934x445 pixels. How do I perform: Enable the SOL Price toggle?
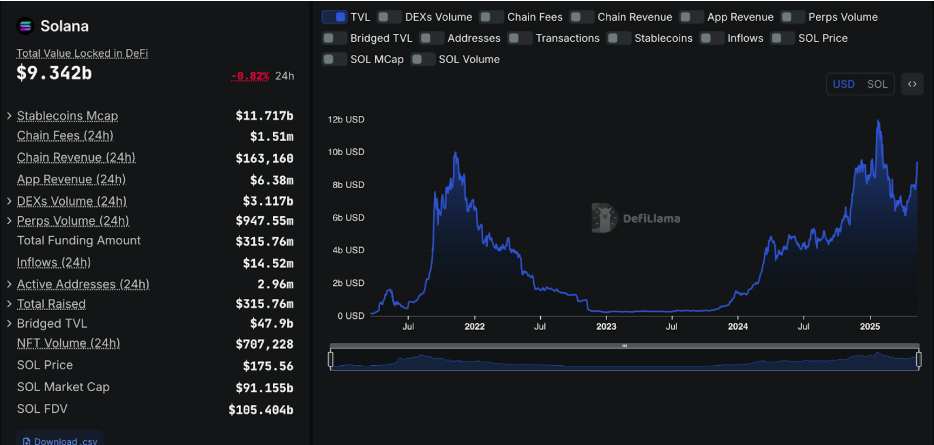click(x=783, y=38)
